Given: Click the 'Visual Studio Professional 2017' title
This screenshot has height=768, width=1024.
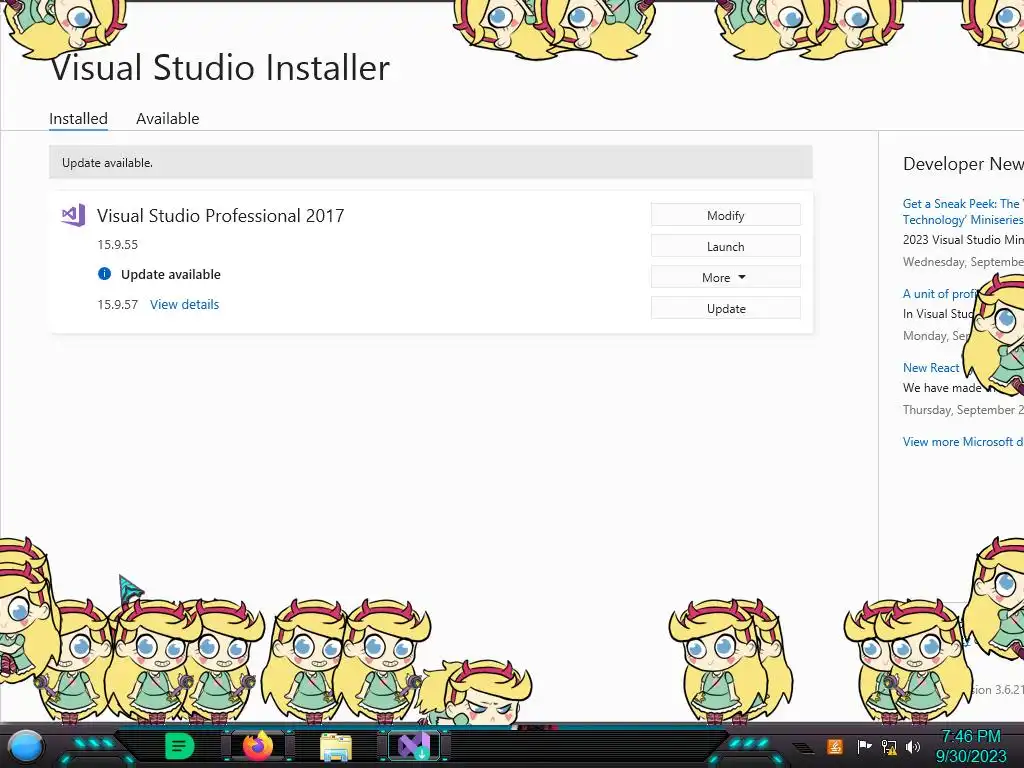Looking at the screenshot, I should pos(221,216).
